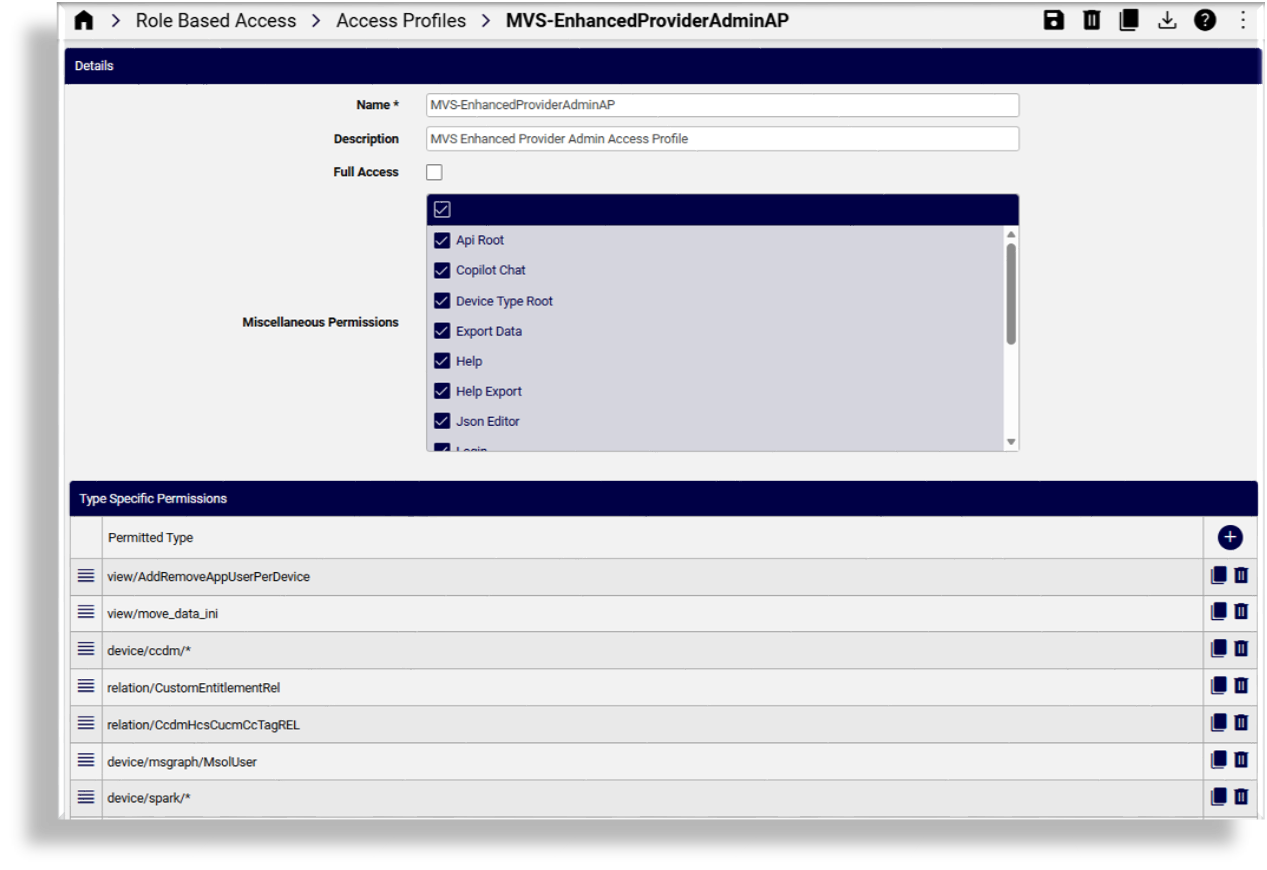This screenshot has width=1267, height=870.
Task: Open the three-dot overflow menu
Action: [1243, 20]
